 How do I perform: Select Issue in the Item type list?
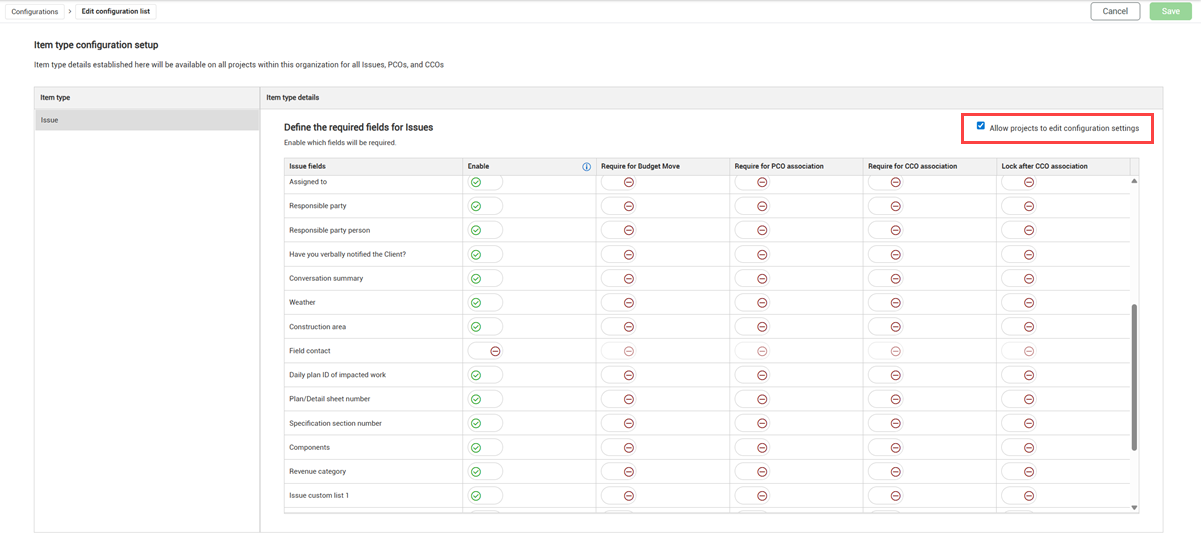[147, 120]
